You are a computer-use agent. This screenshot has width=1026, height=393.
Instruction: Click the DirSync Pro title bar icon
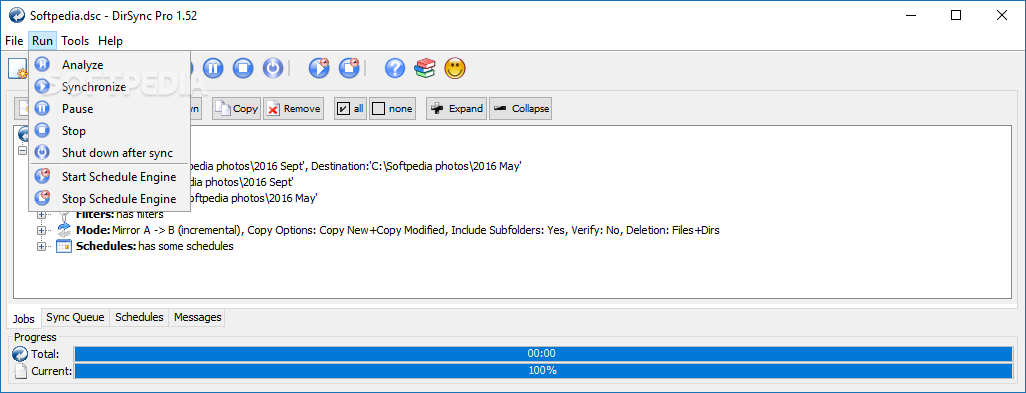point(16,16)
